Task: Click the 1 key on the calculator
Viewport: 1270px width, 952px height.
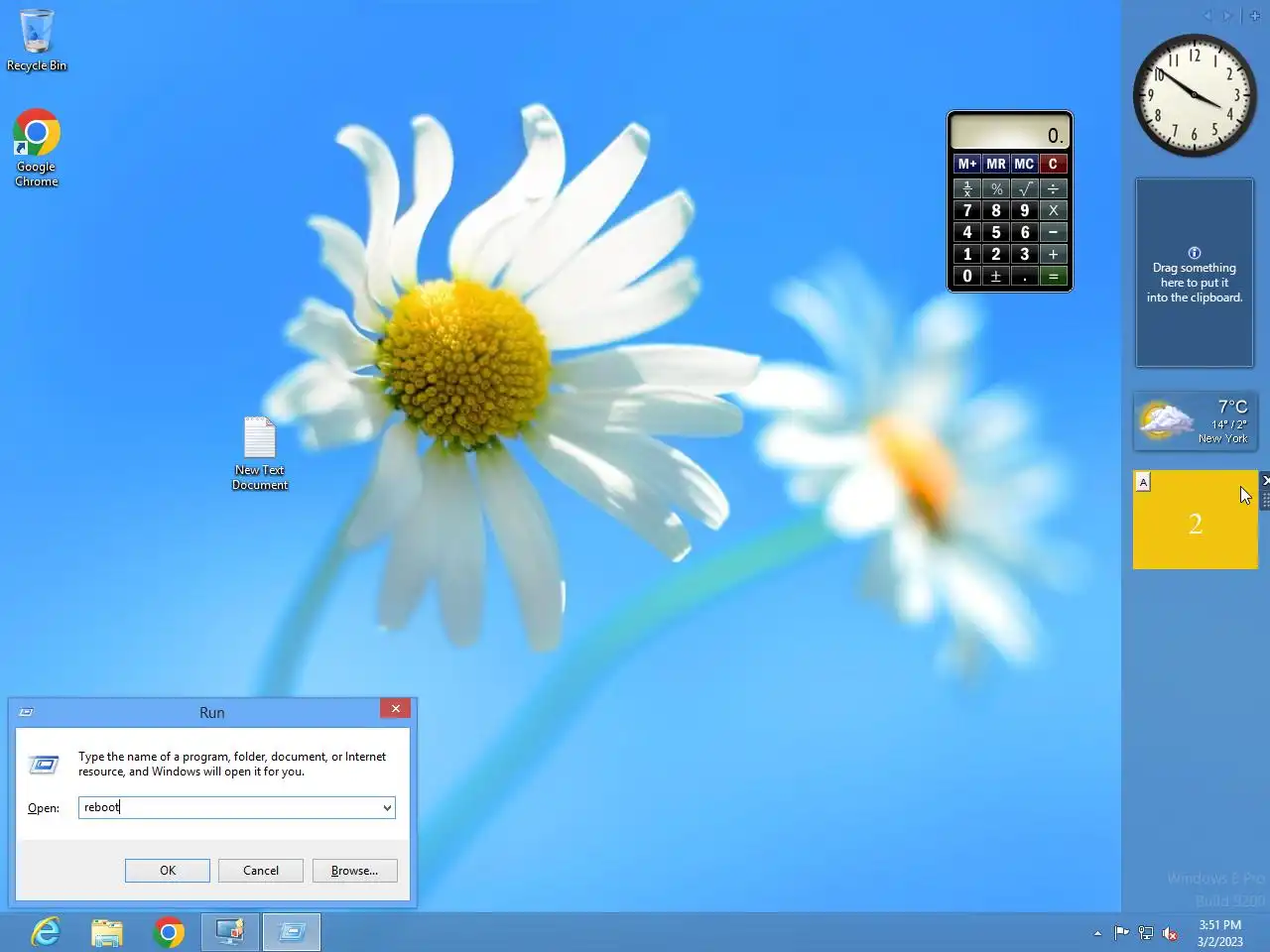Action: coord(967,254)
